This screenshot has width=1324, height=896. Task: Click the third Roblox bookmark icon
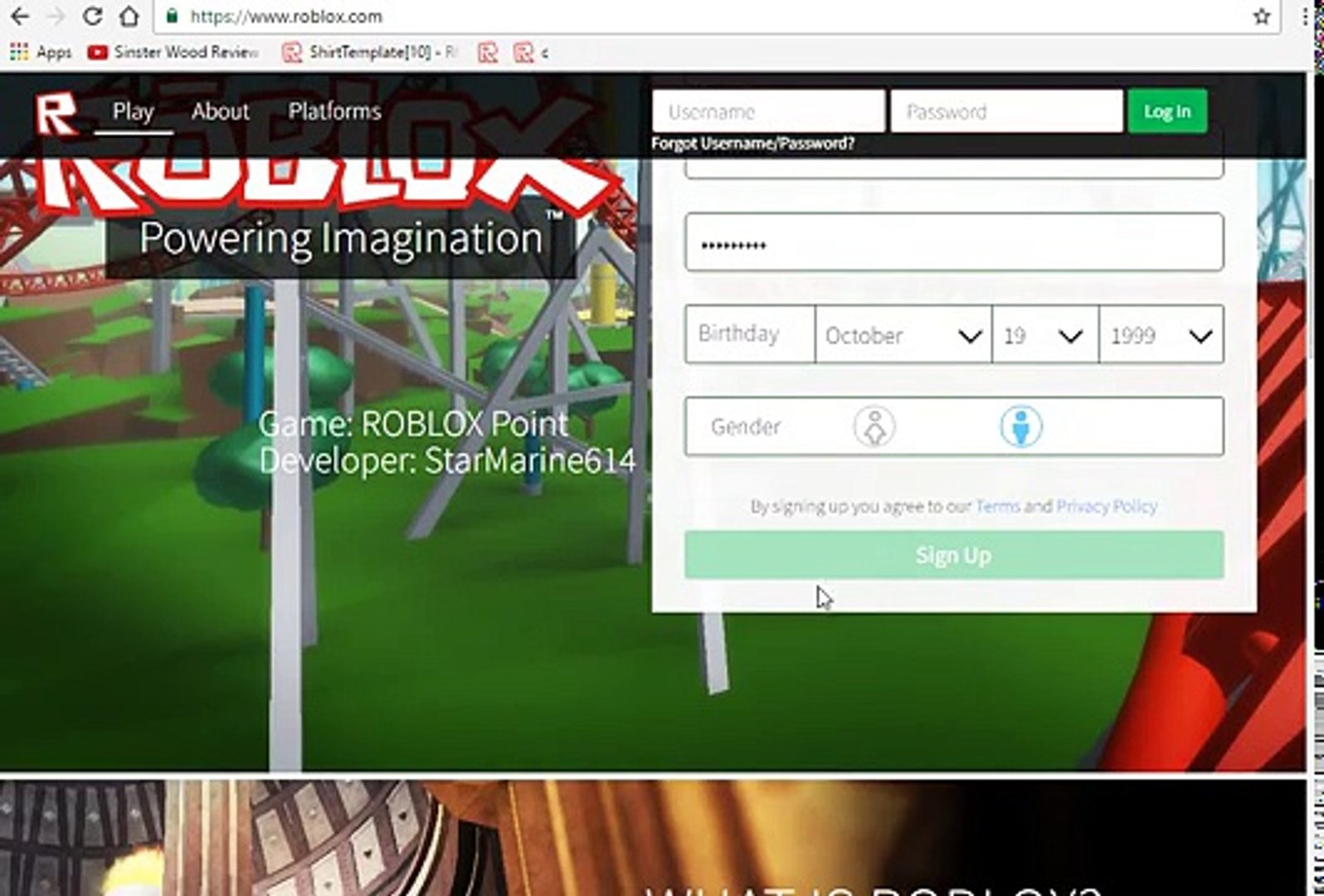[x=488, y=53]
